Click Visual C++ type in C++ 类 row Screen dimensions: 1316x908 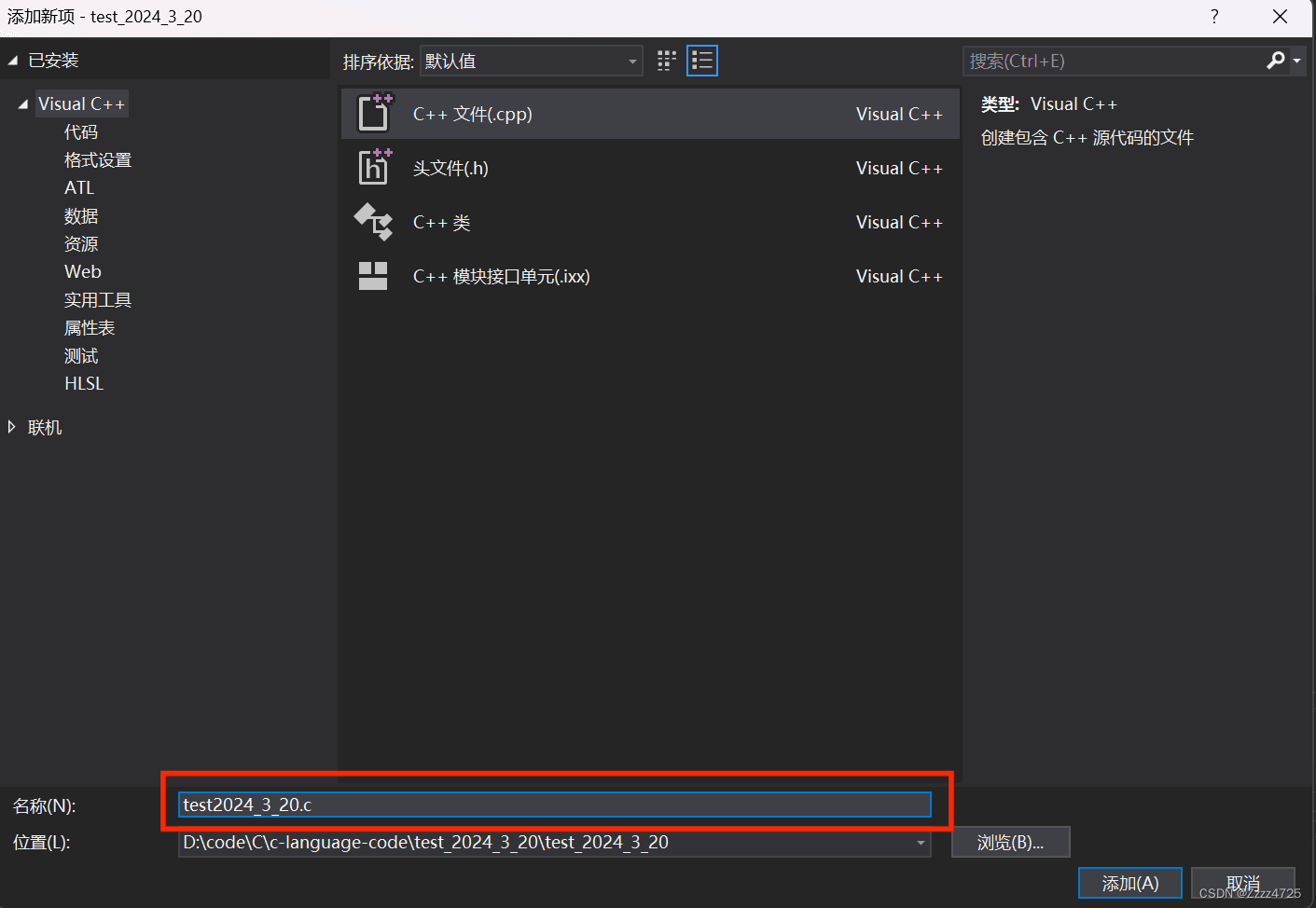900,223
